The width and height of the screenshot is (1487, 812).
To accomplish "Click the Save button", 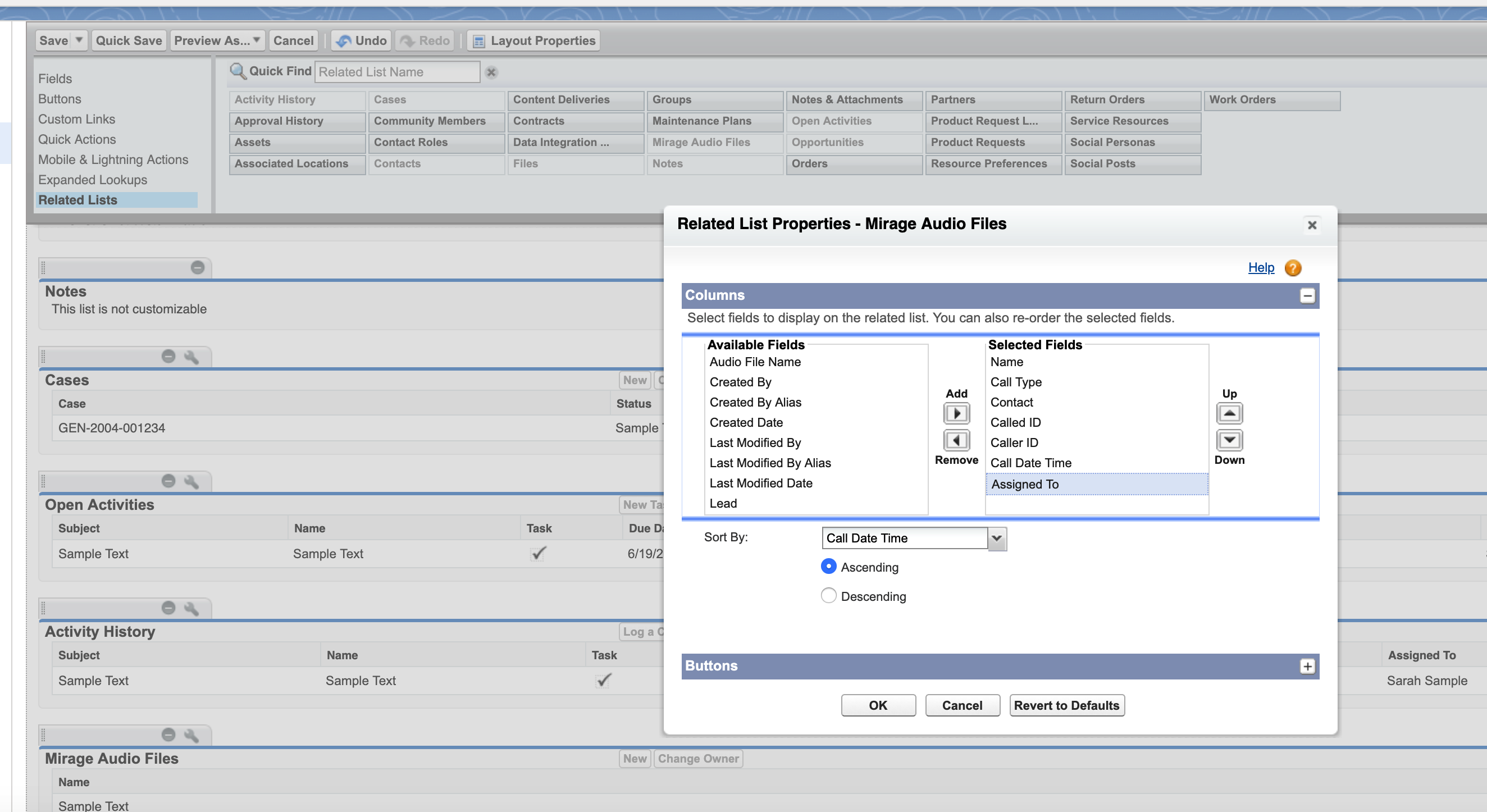I will coord(54,40).
